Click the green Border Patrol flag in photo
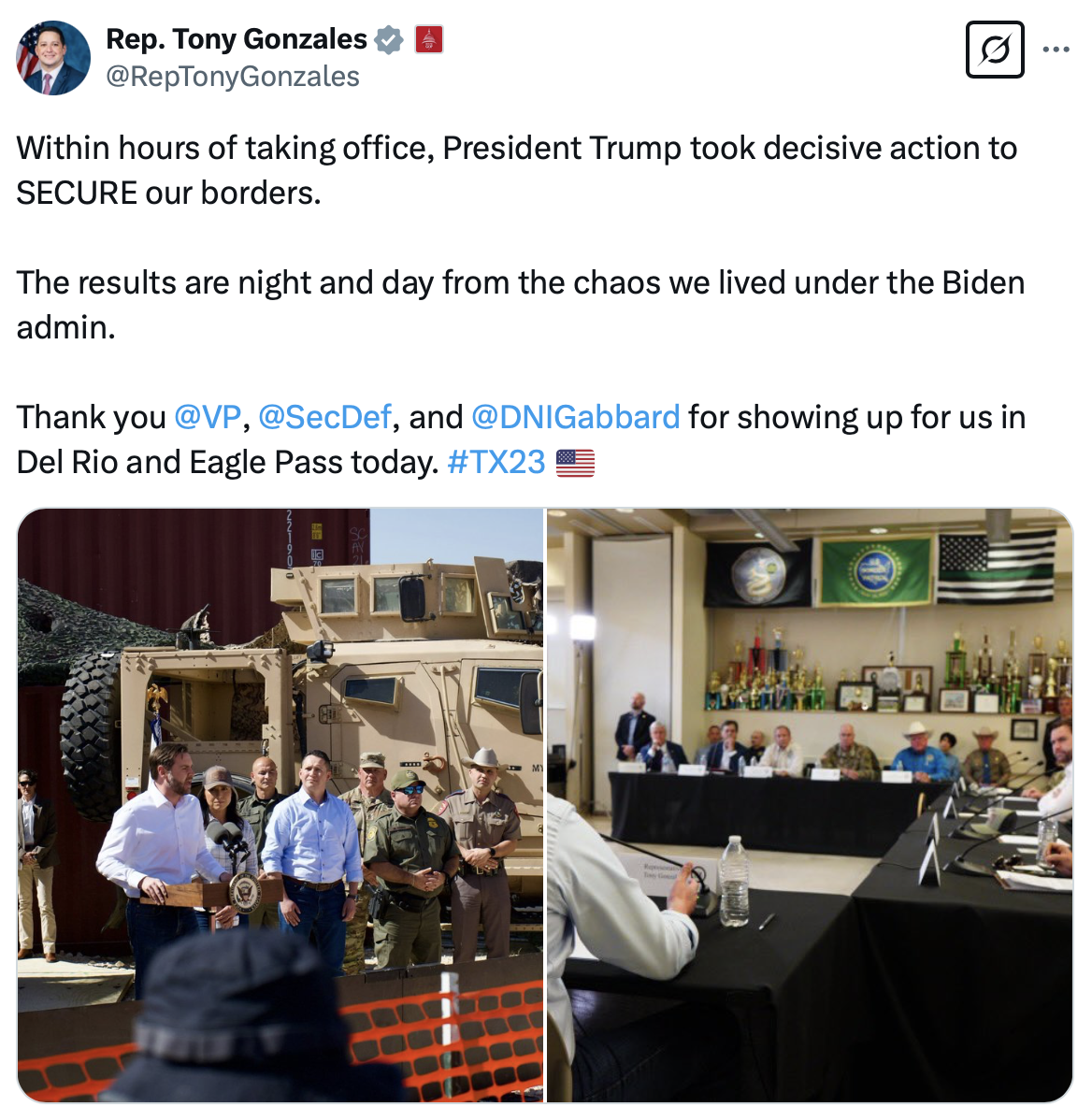Viewport: 1092px width, 1107px height. pyautogui.click(x=875, y=571)
